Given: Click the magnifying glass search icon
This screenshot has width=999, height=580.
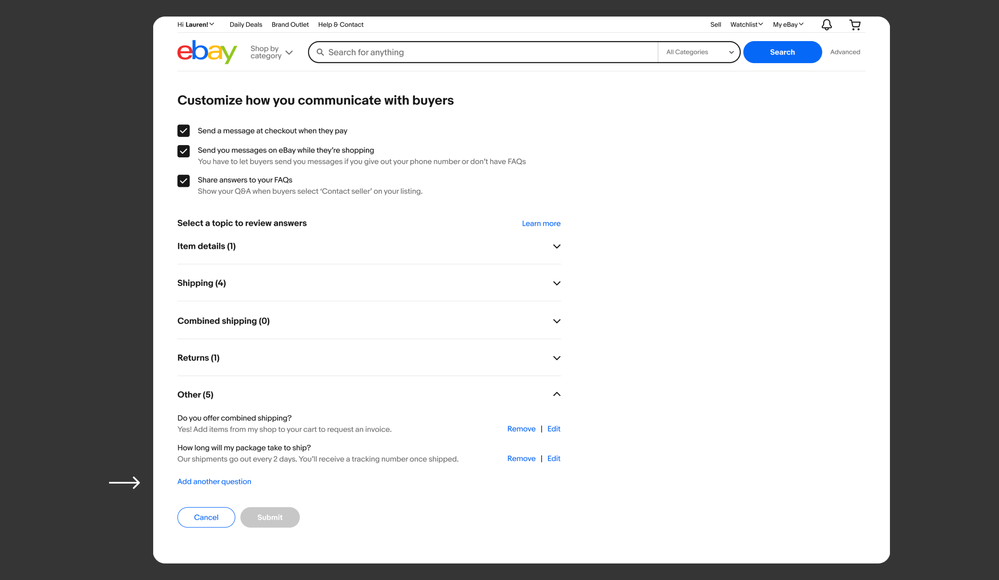Looking at the screenshot, I should [320, 52].
